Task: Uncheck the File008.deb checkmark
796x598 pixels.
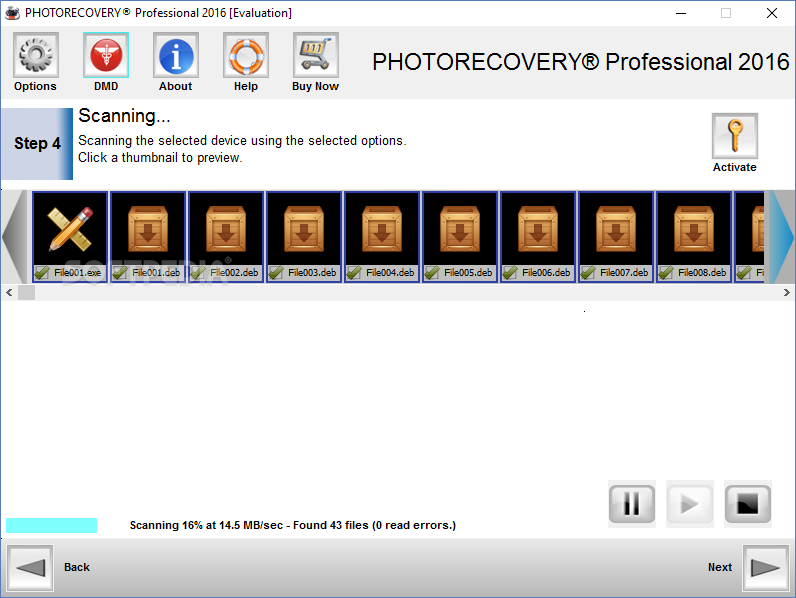Action: coord(666,273)
